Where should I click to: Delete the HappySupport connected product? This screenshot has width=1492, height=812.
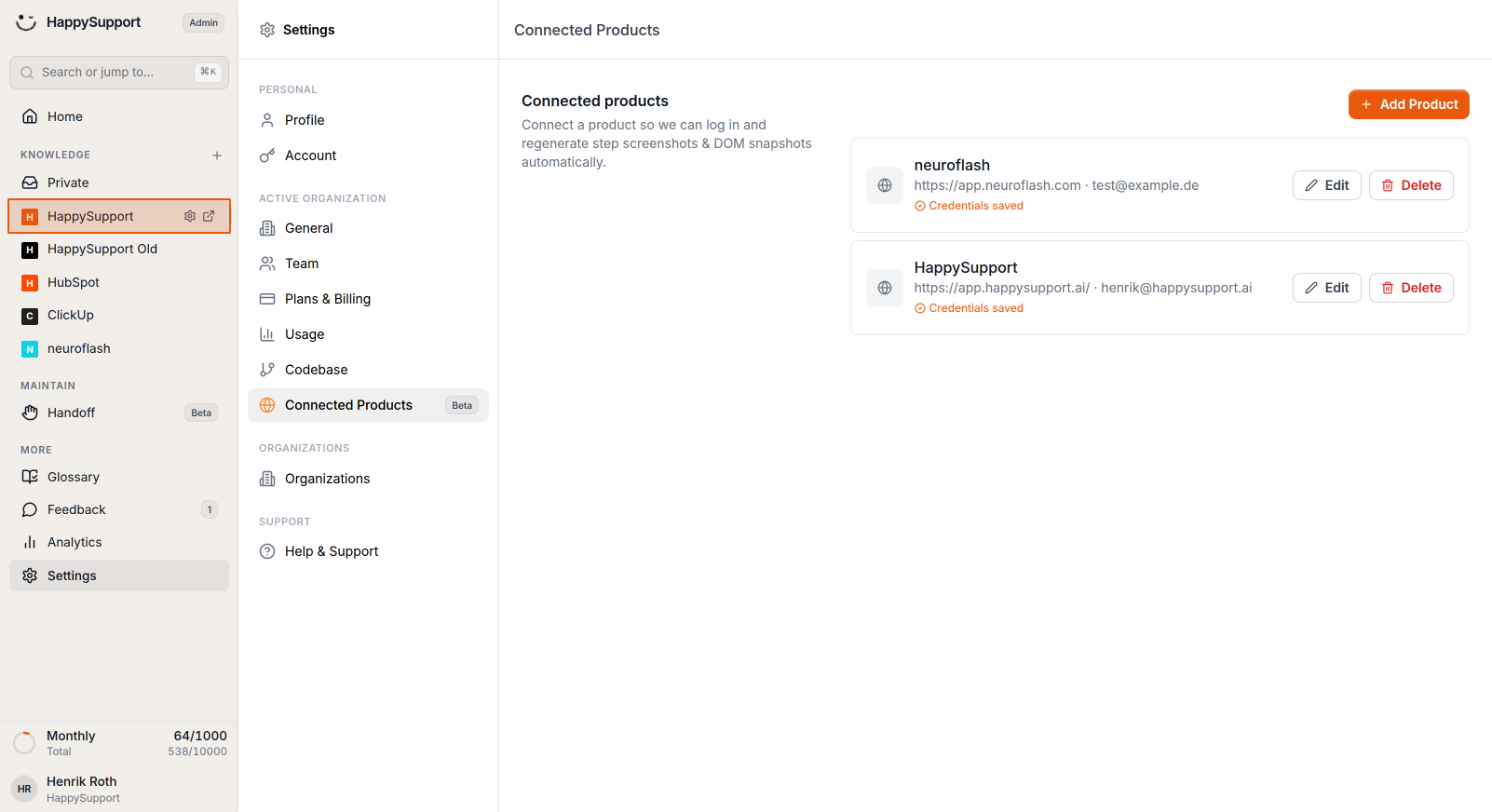pos(1411,288)
